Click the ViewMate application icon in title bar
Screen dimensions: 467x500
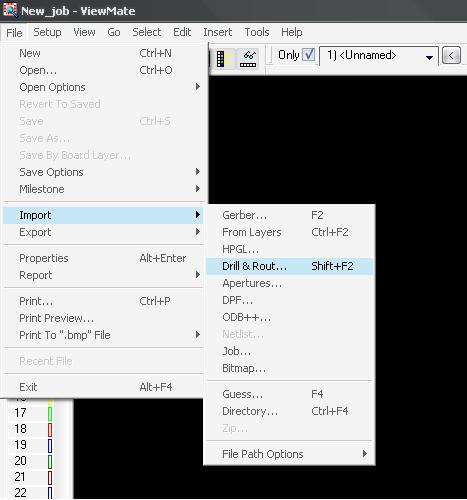[10, 9]
